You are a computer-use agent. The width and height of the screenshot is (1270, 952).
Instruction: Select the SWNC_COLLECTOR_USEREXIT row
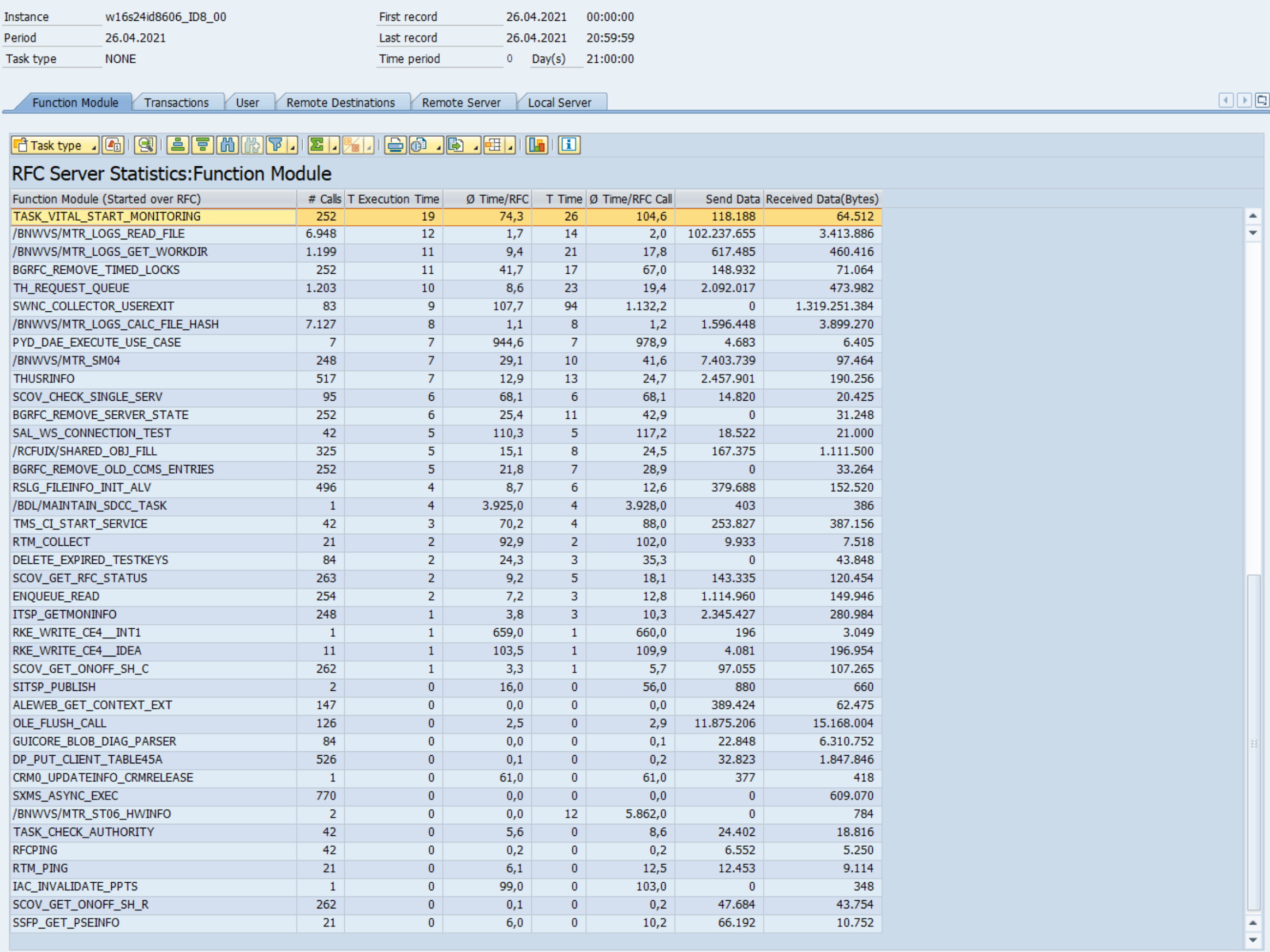(93, 306)
